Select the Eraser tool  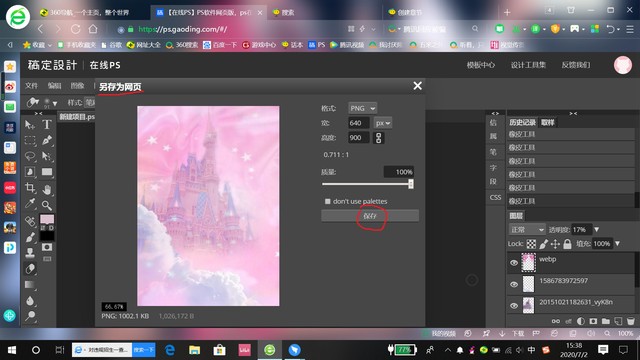point(30,269)
